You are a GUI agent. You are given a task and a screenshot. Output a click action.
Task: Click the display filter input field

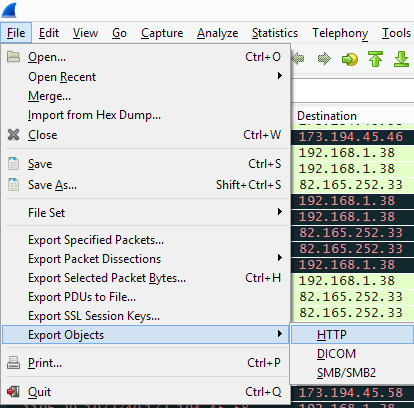[353, 91]
